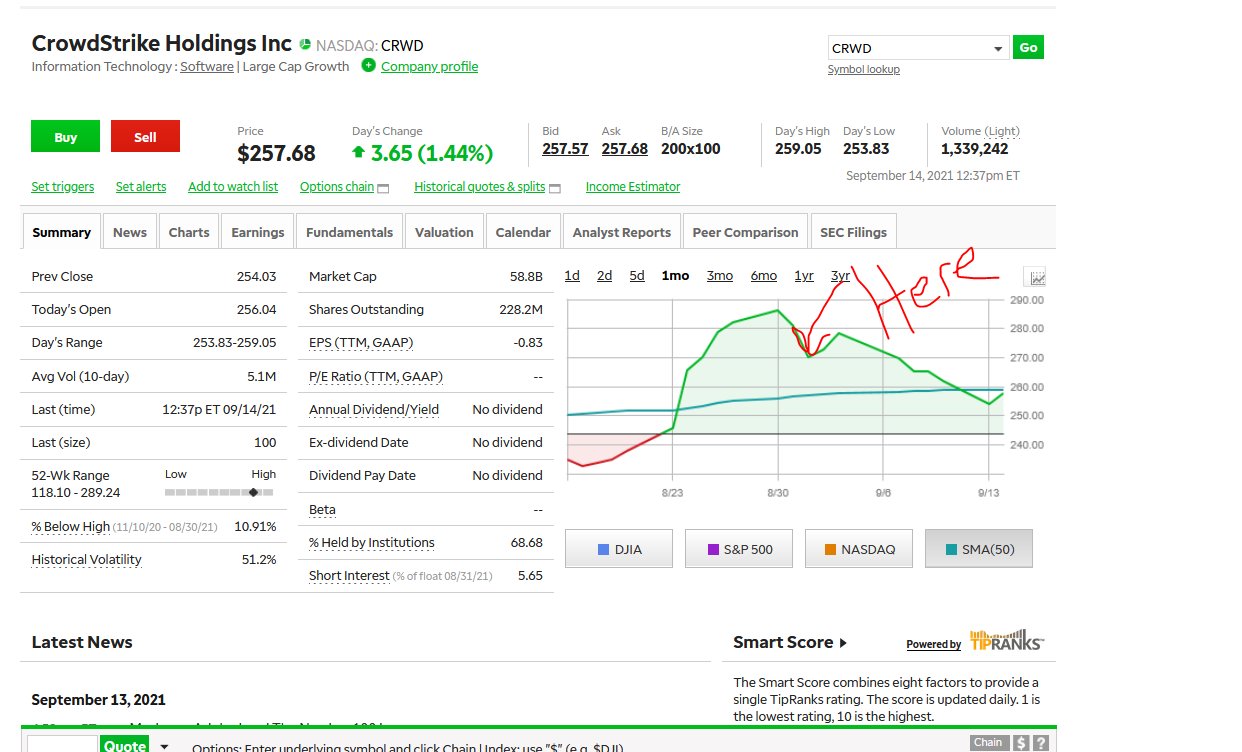Click the Volume (Light) label
The image size is (1242, 752).
click(980, 131)
